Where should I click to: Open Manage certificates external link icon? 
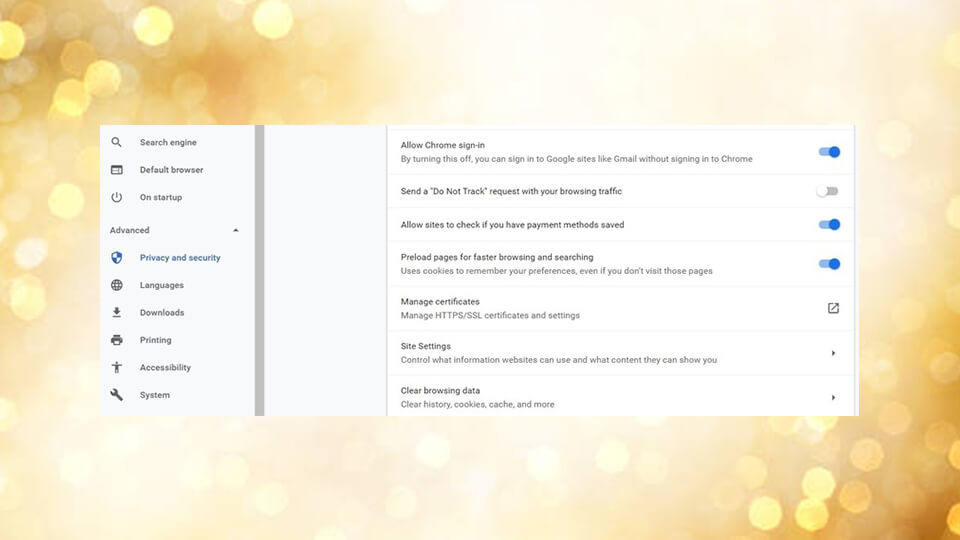(x=833, y=308)
